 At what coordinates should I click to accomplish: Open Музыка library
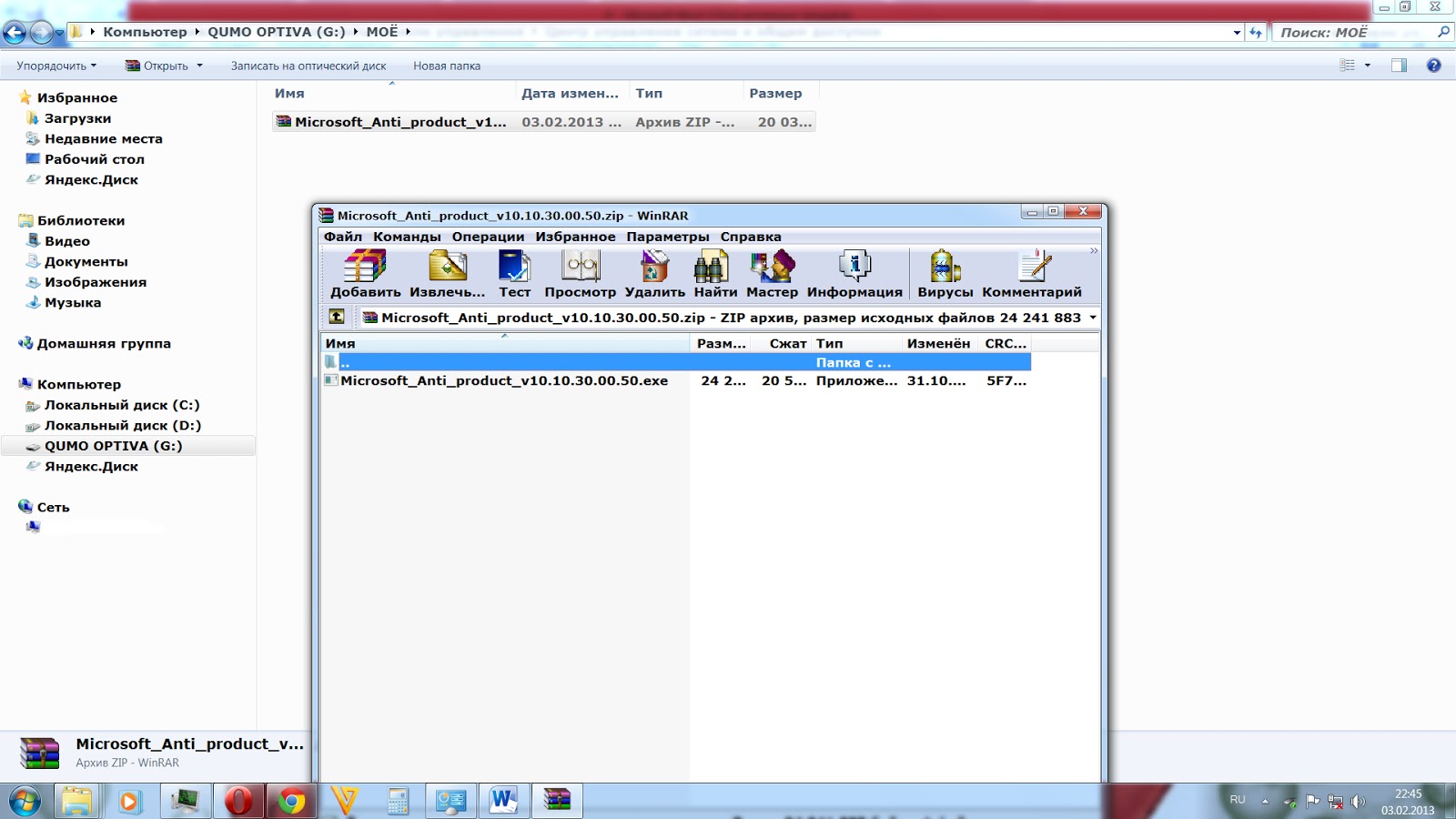coord(73,303)
